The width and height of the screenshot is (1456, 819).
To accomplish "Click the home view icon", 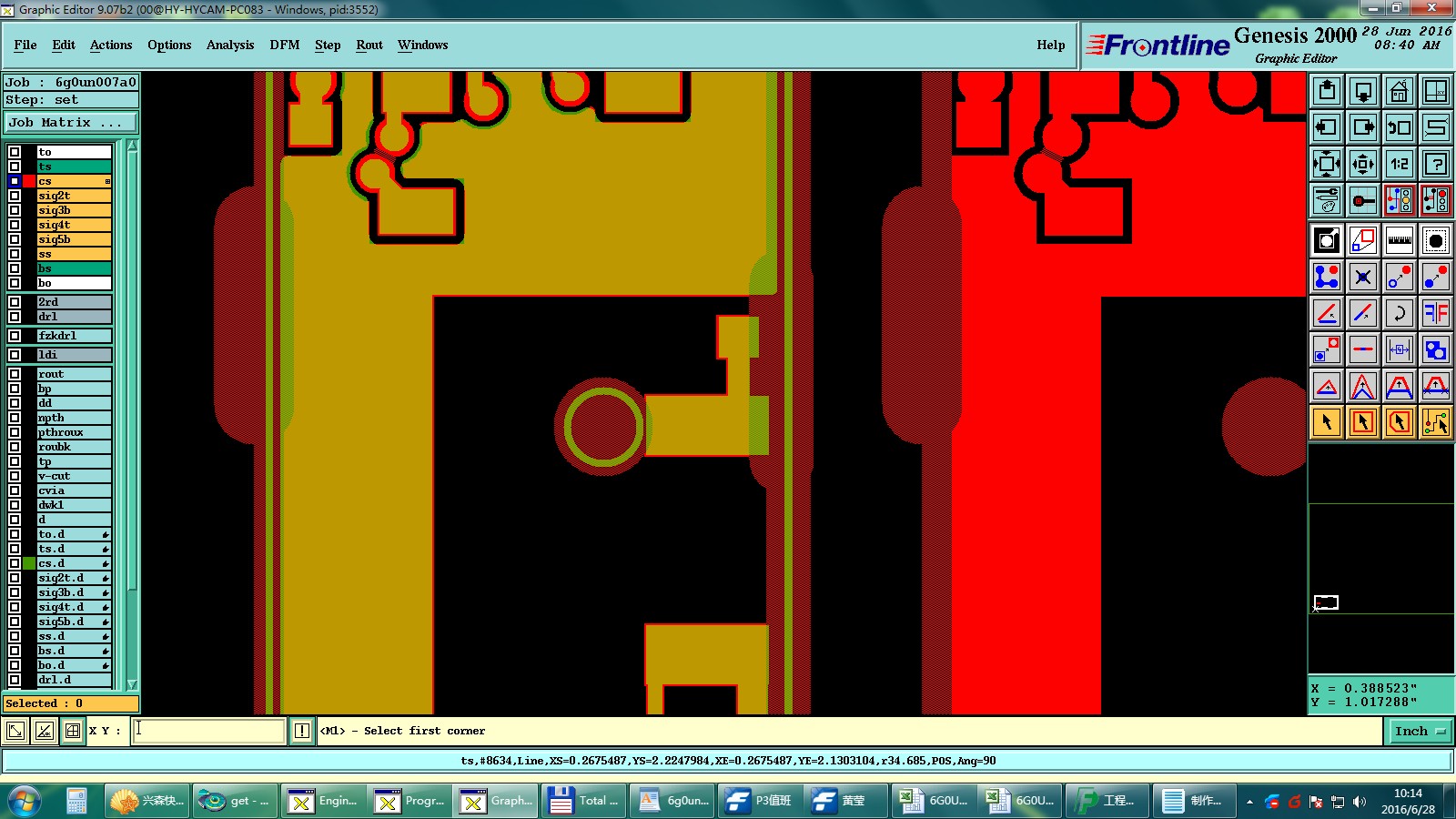I will [x=1400, y=91].
